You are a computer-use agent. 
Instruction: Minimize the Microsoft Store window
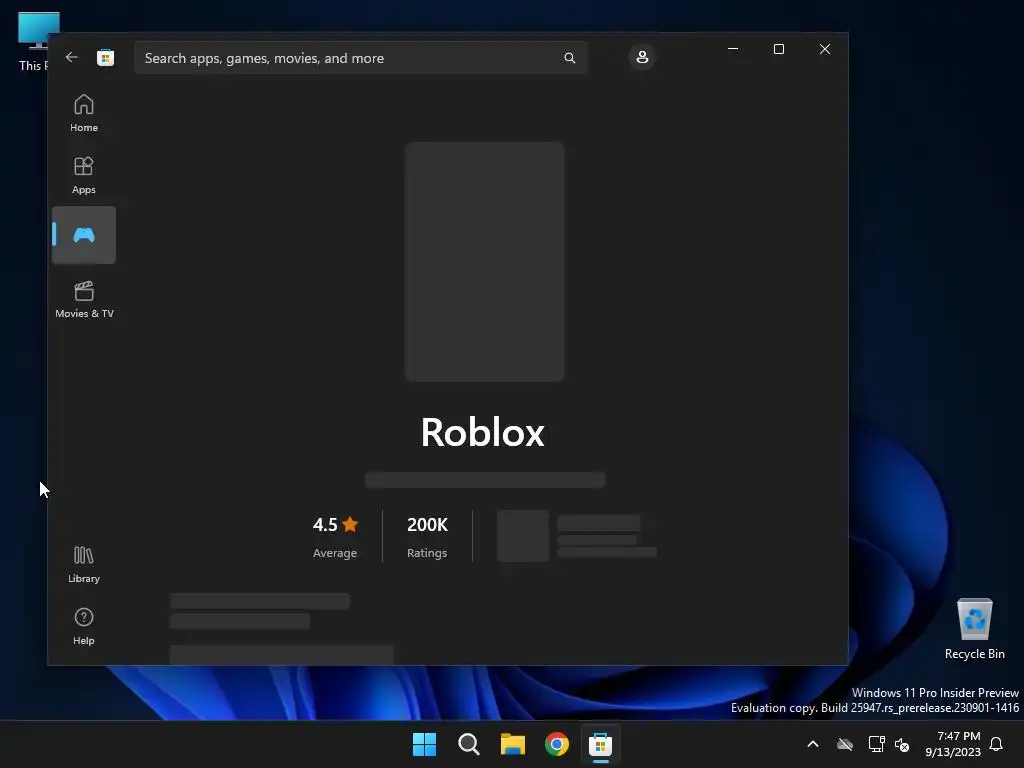[x=733, y=49]
